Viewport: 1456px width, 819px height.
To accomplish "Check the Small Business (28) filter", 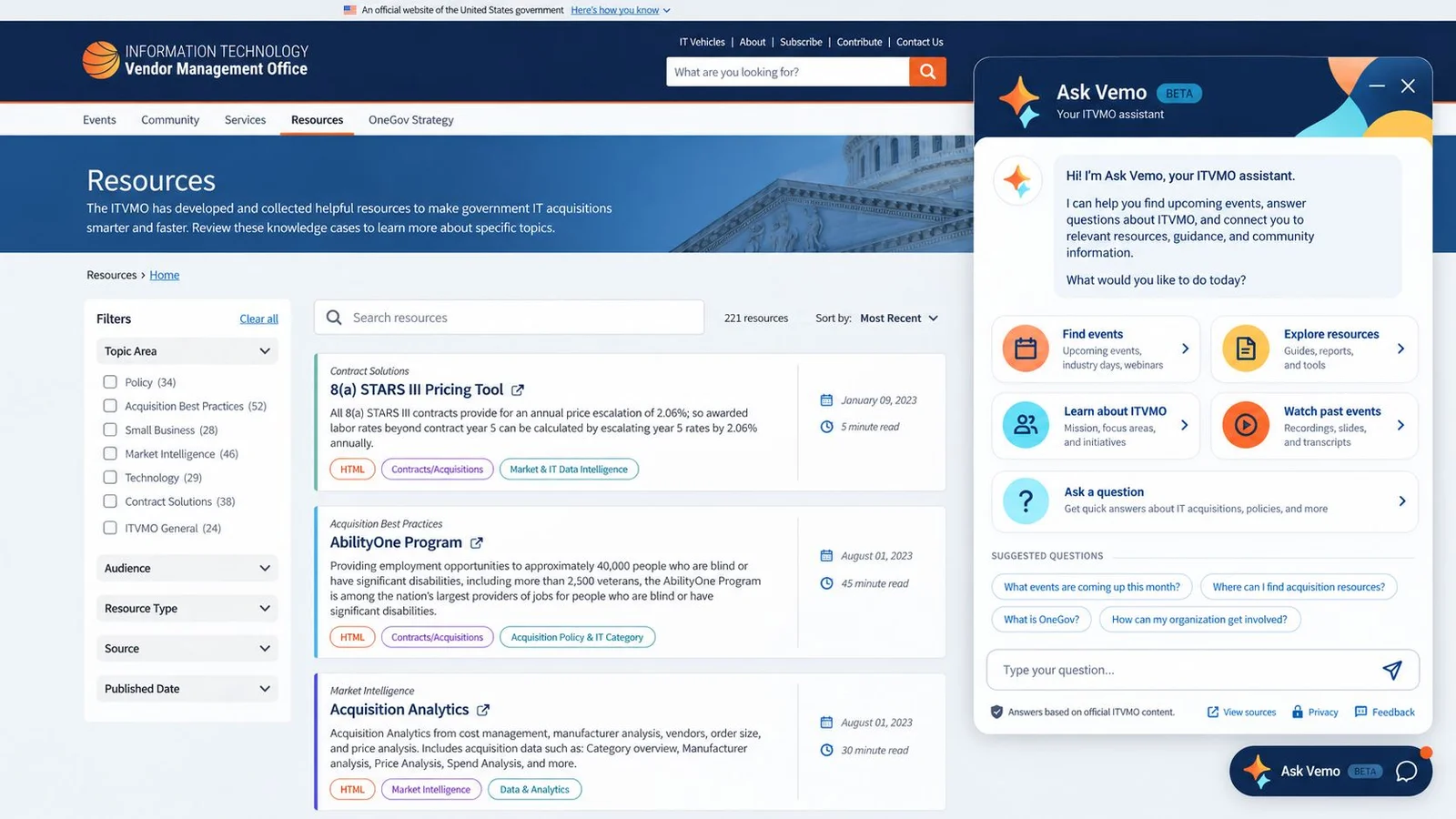I will coord(110,430).
